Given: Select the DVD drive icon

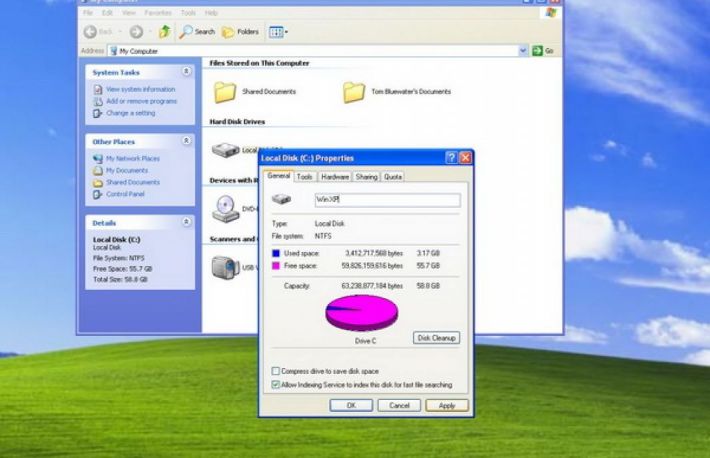Looking at the screenshot, I should [x=224, y=207].
